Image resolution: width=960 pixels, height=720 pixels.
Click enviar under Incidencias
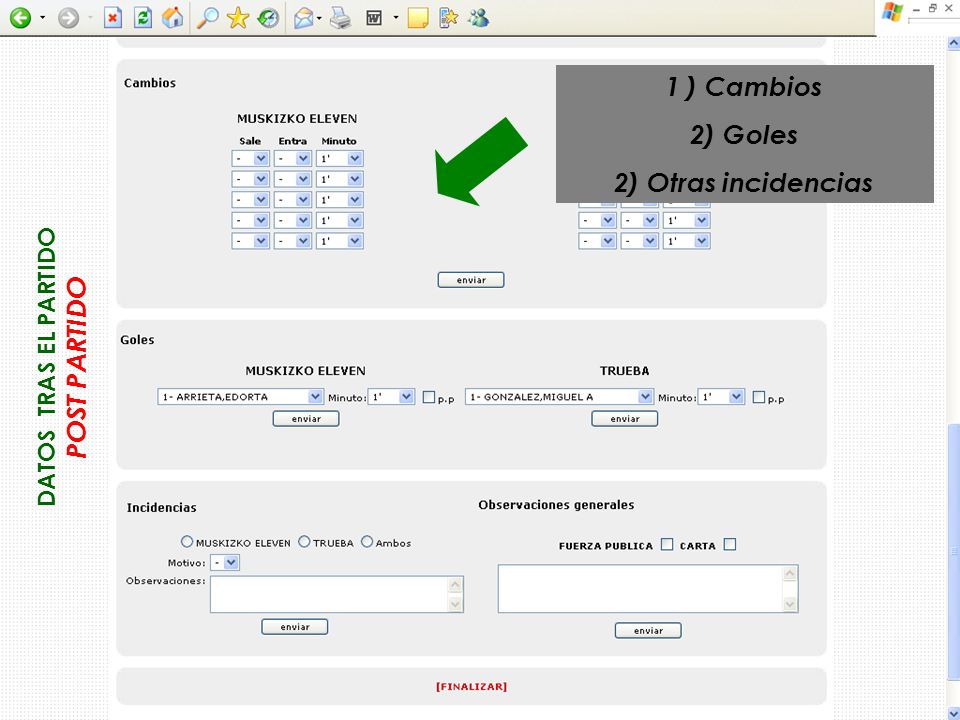click(294, 627)
